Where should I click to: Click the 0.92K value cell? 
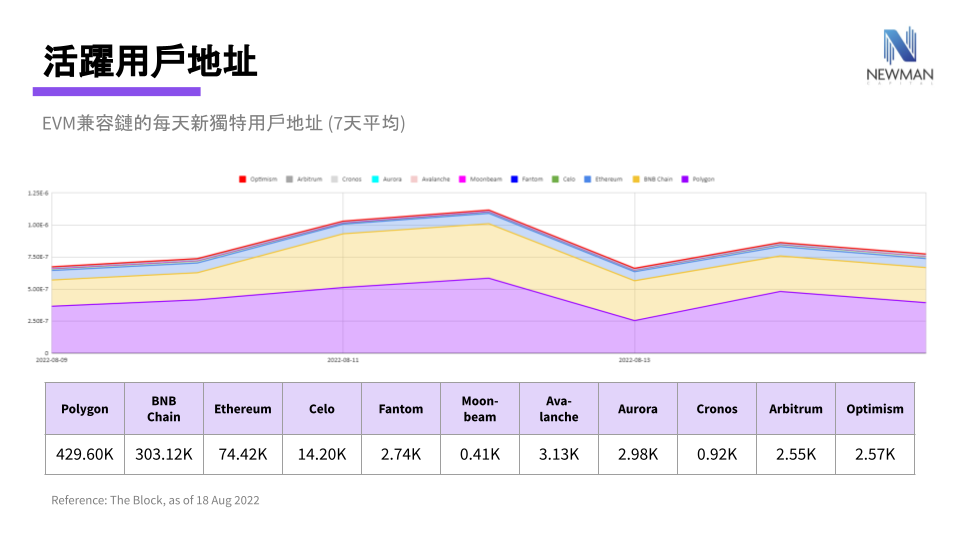(x=716, y=454)
